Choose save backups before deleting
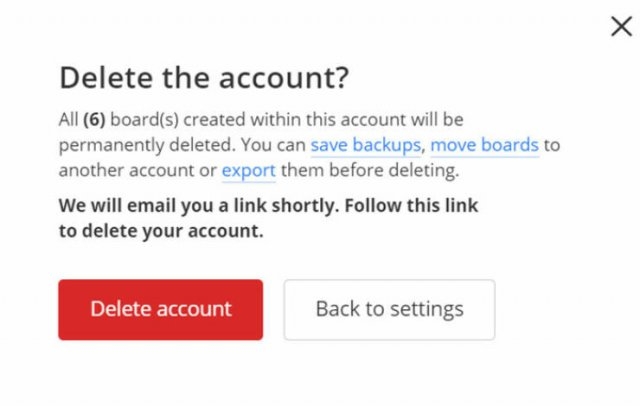 (x=365, y=145)
